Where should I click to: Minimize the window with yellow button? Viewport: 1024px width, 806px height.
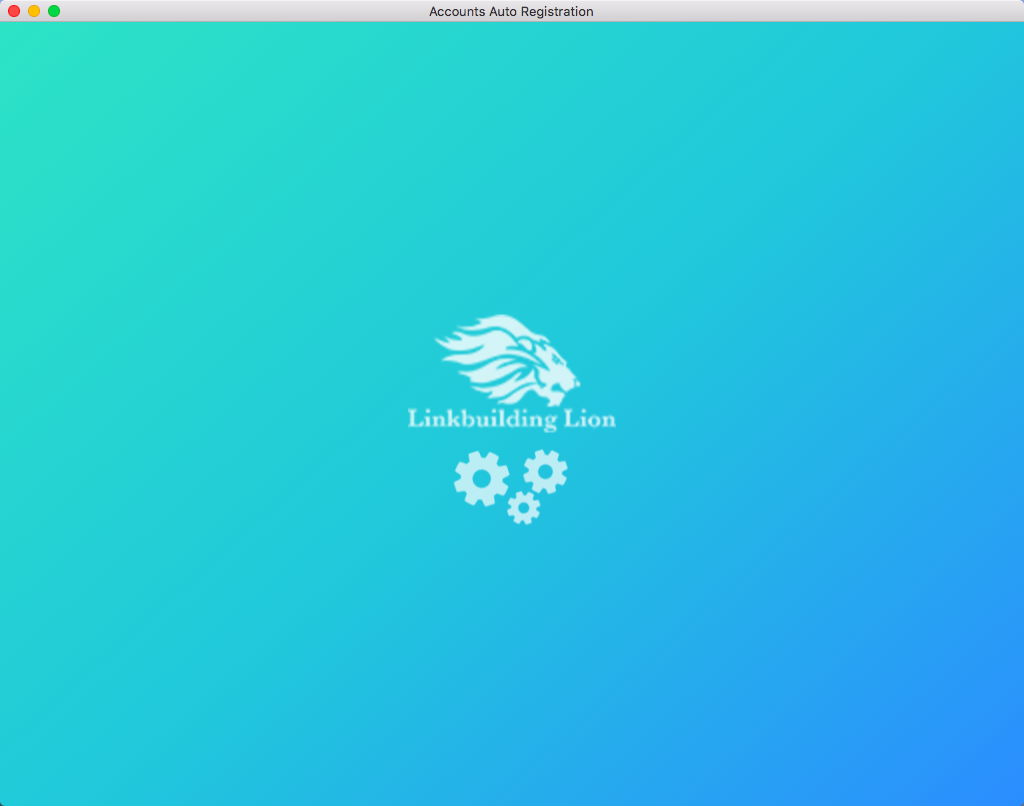click(34, 11)
